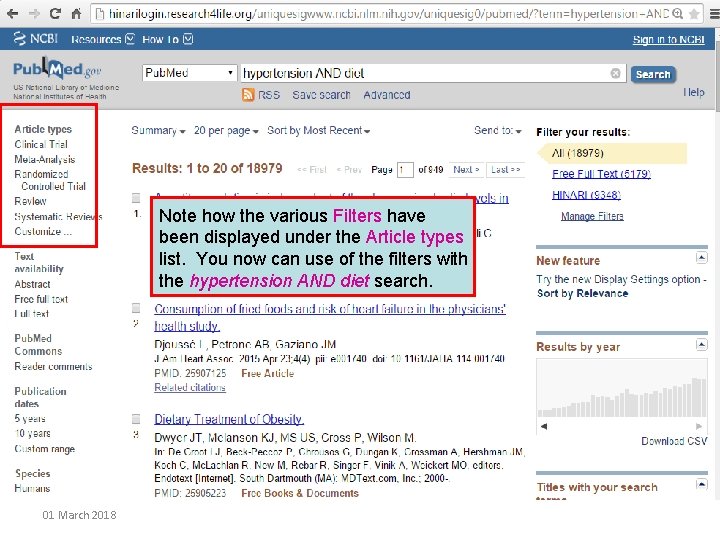Filter publication dates to 10 years
Viewport: 720px width, 540px height.
tap(32, 433)
